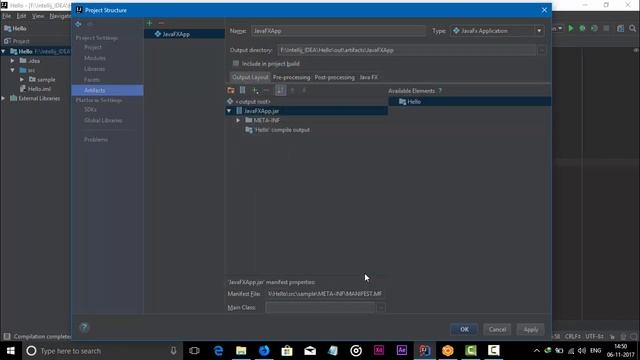
Task: Click the Available Elements help question mark
Action: [x=440, y=91]
